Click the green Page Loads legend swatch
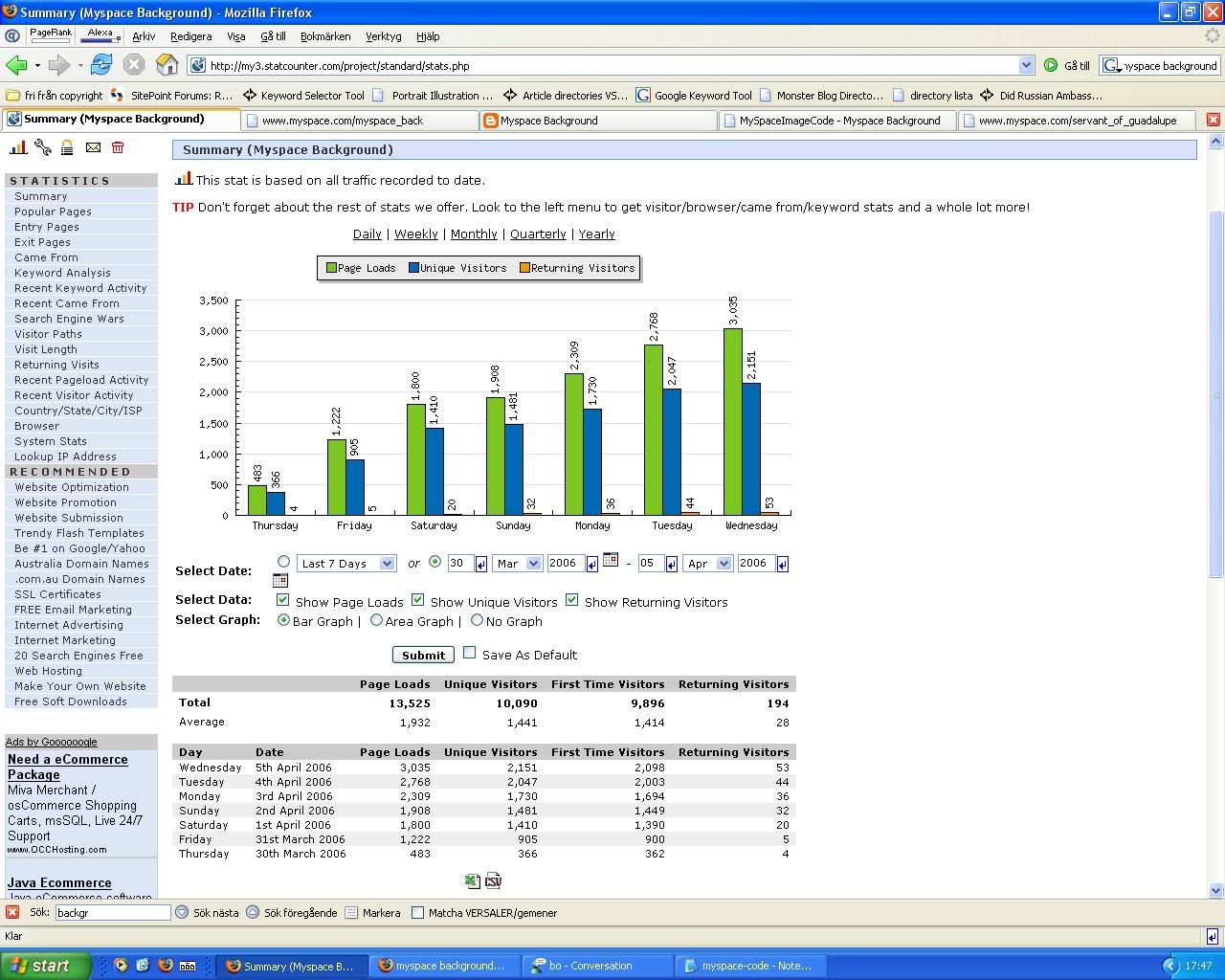 click(x=331, y=268)
